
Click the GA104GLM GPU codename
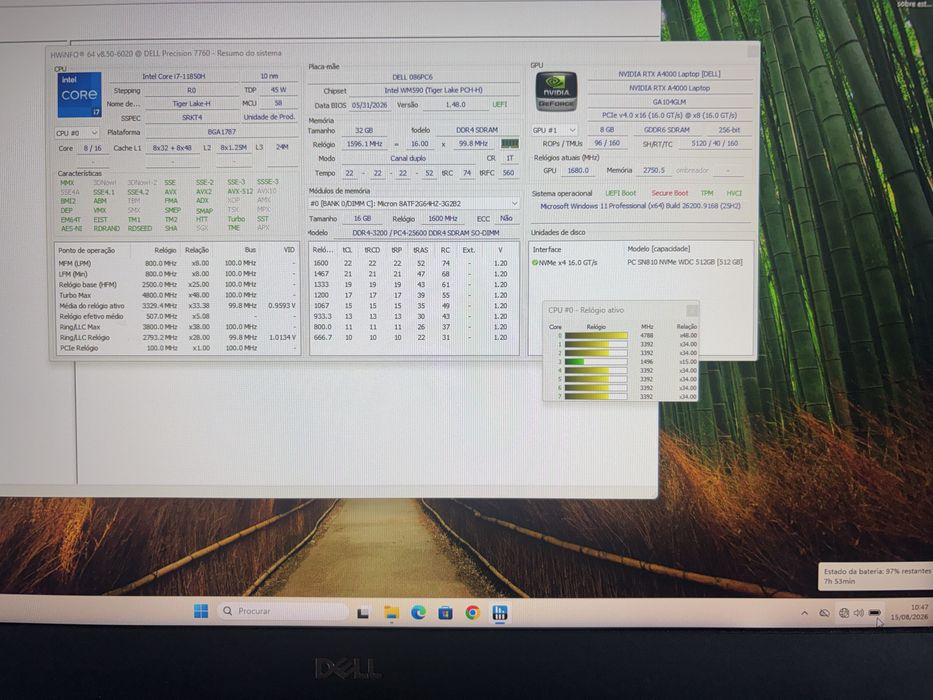[x=669, y=102]
